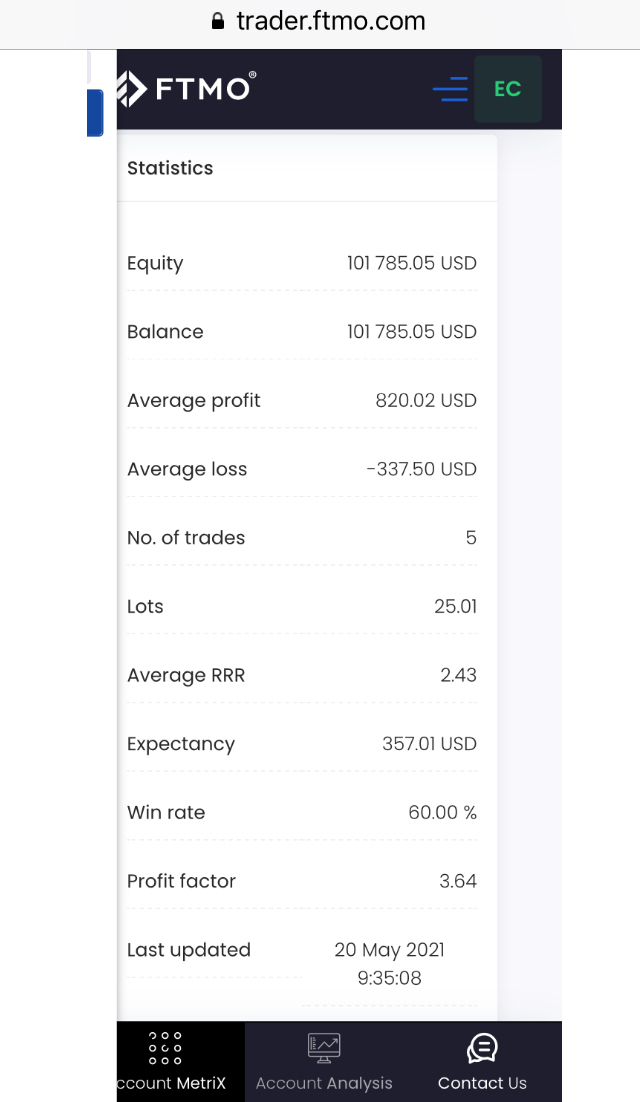The height and width of the screenshot is (1102, 640).
Task: Select the Average RRR value 2.43
Action: tap(458, 676)
